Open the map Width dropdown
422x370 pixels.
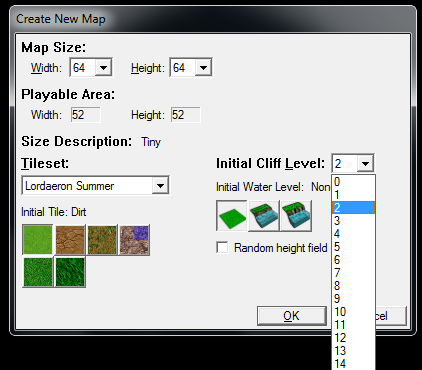[x=103, y=68]
